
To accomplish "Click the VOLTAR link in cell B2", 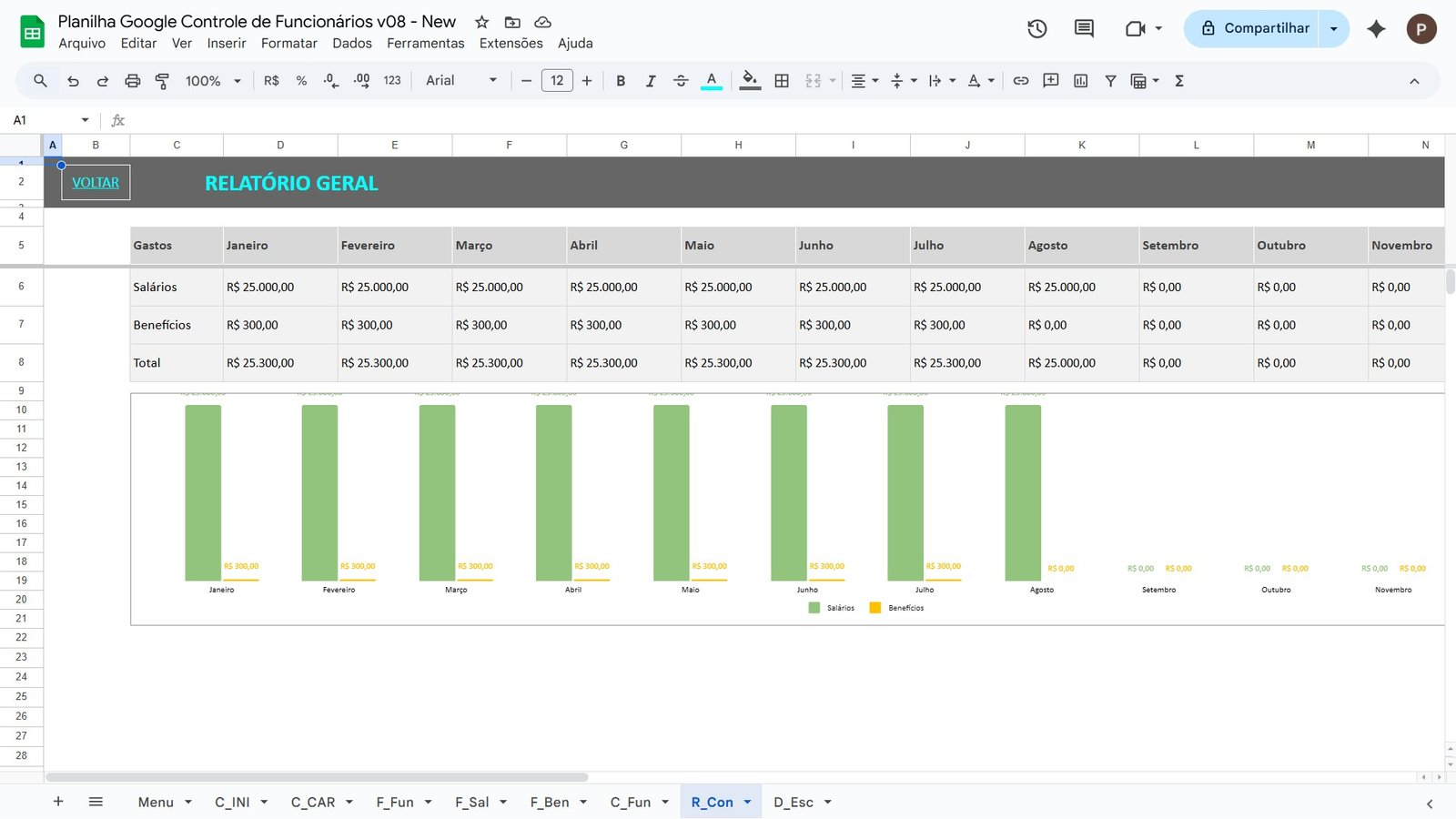I will pyautogui.click(x=96, y=182).
